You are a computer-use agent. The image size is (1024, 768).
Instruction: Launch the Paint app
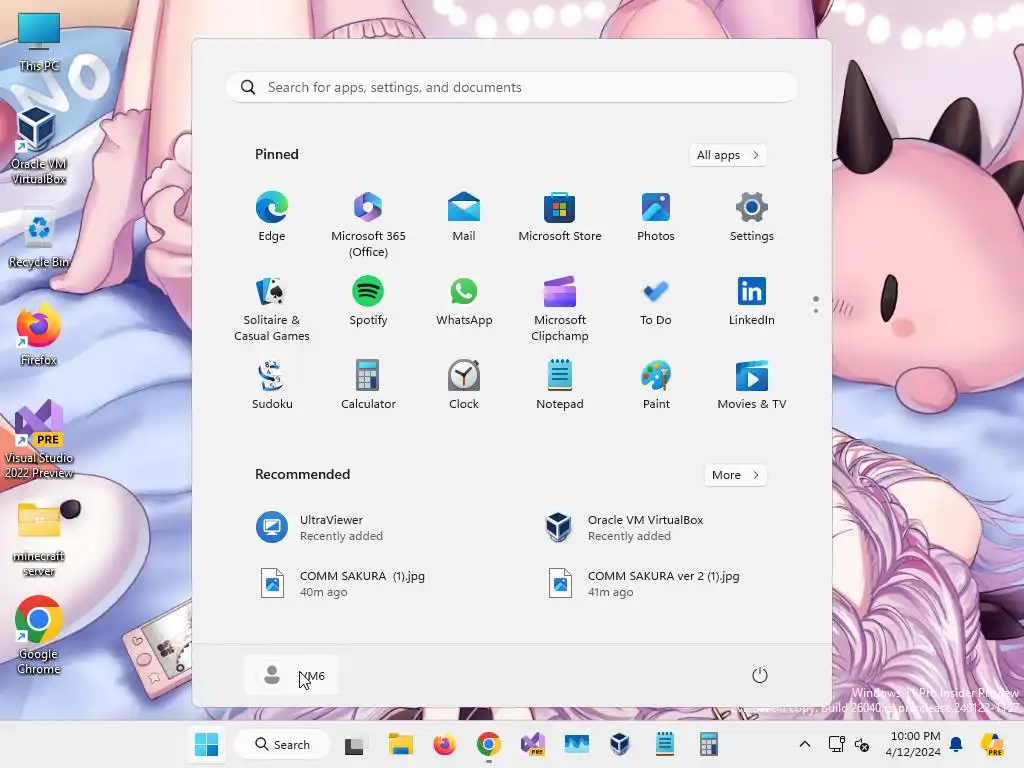click(x=656, y=386)
